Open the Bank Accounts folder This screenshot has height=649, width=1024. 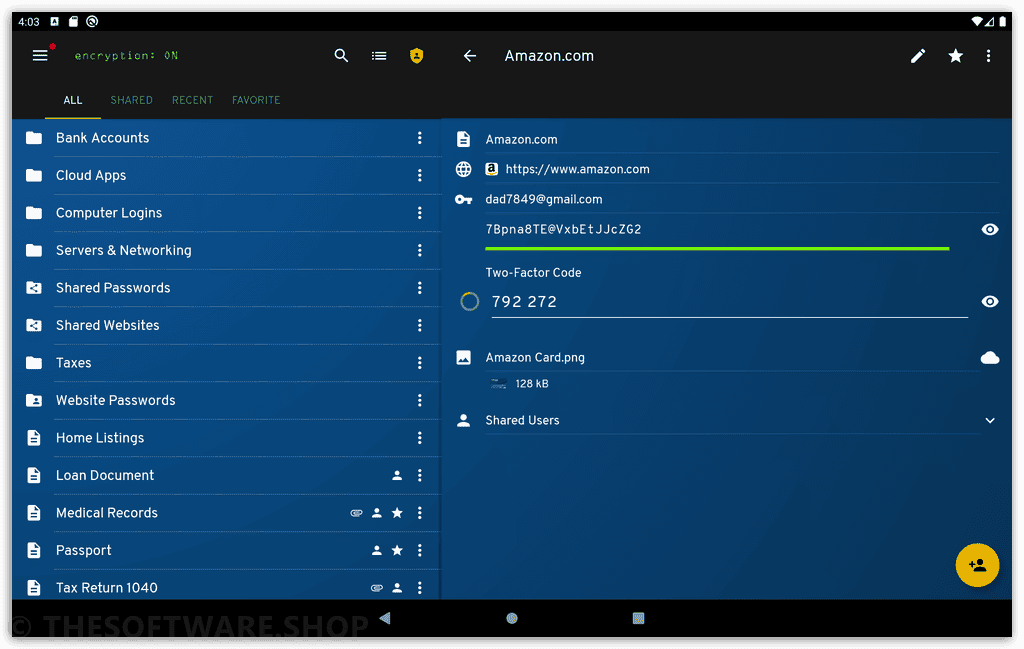click(x=227, y=138)
